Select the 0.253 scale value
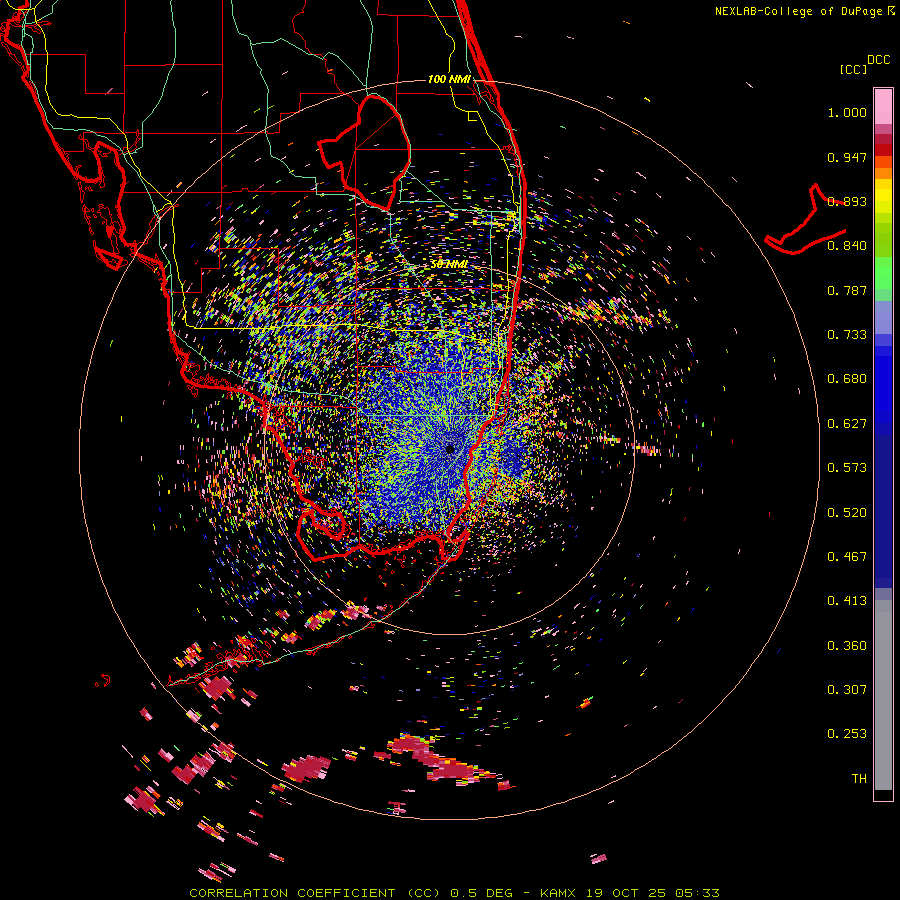 pos(847,734)
